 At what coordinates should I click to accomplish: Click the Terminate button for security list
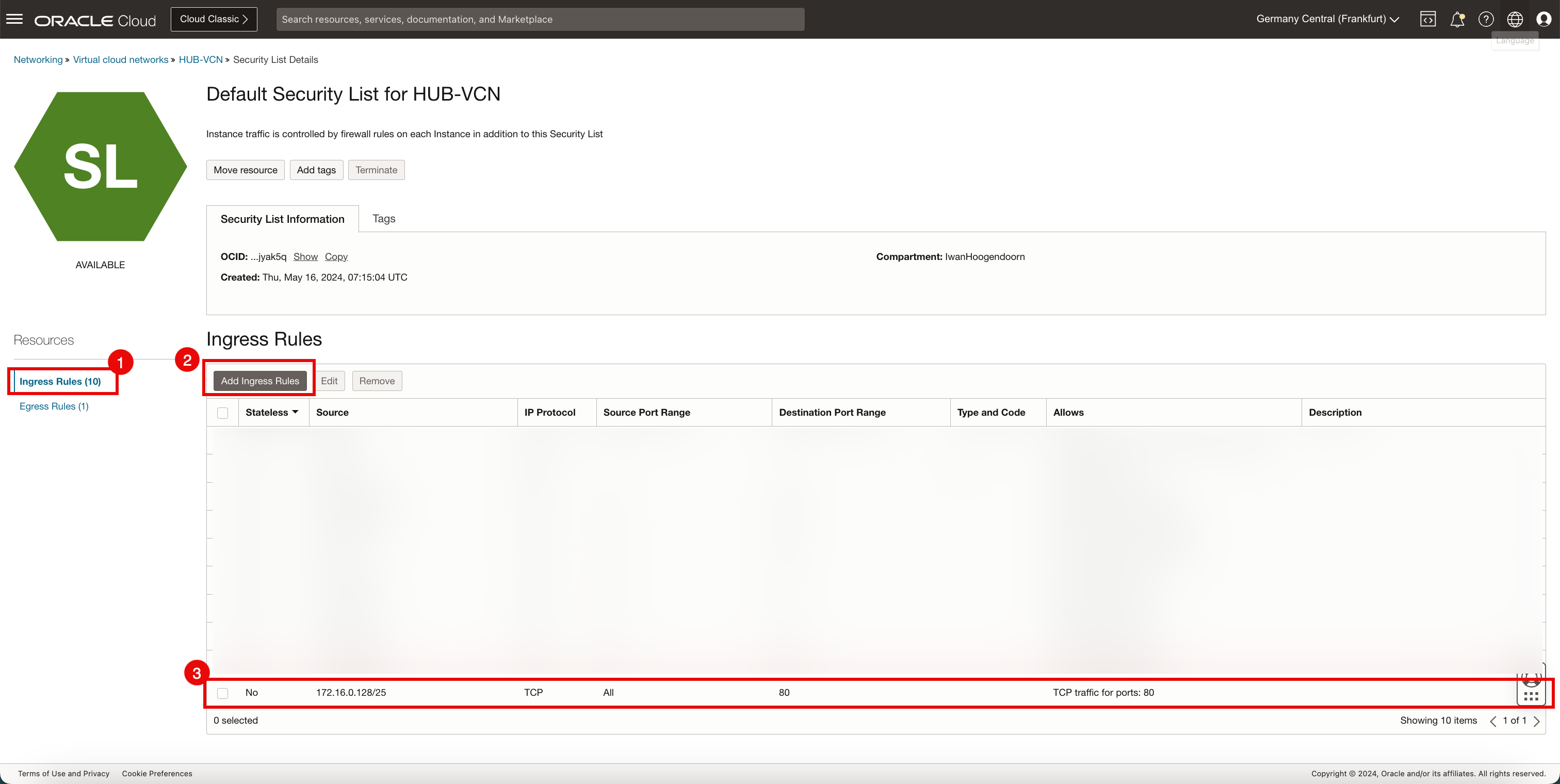(x=377, y=169)
